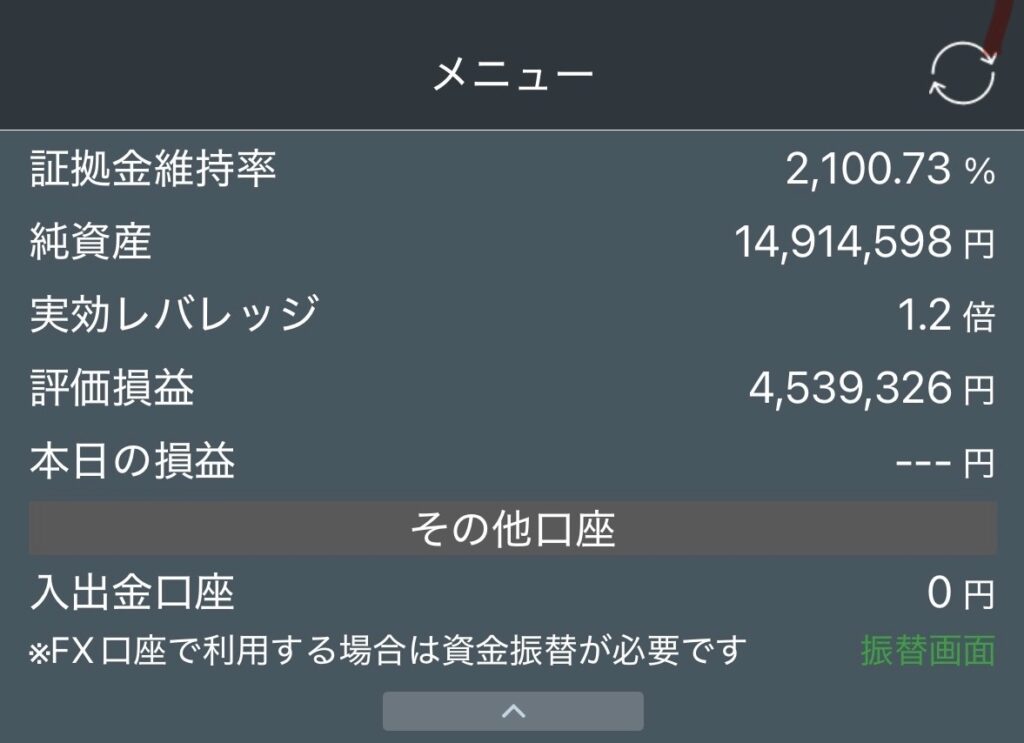Screen dimensions: 1024x743
Task: Tap the 入出金口座 deposit account label
Action: click(132, 592)
